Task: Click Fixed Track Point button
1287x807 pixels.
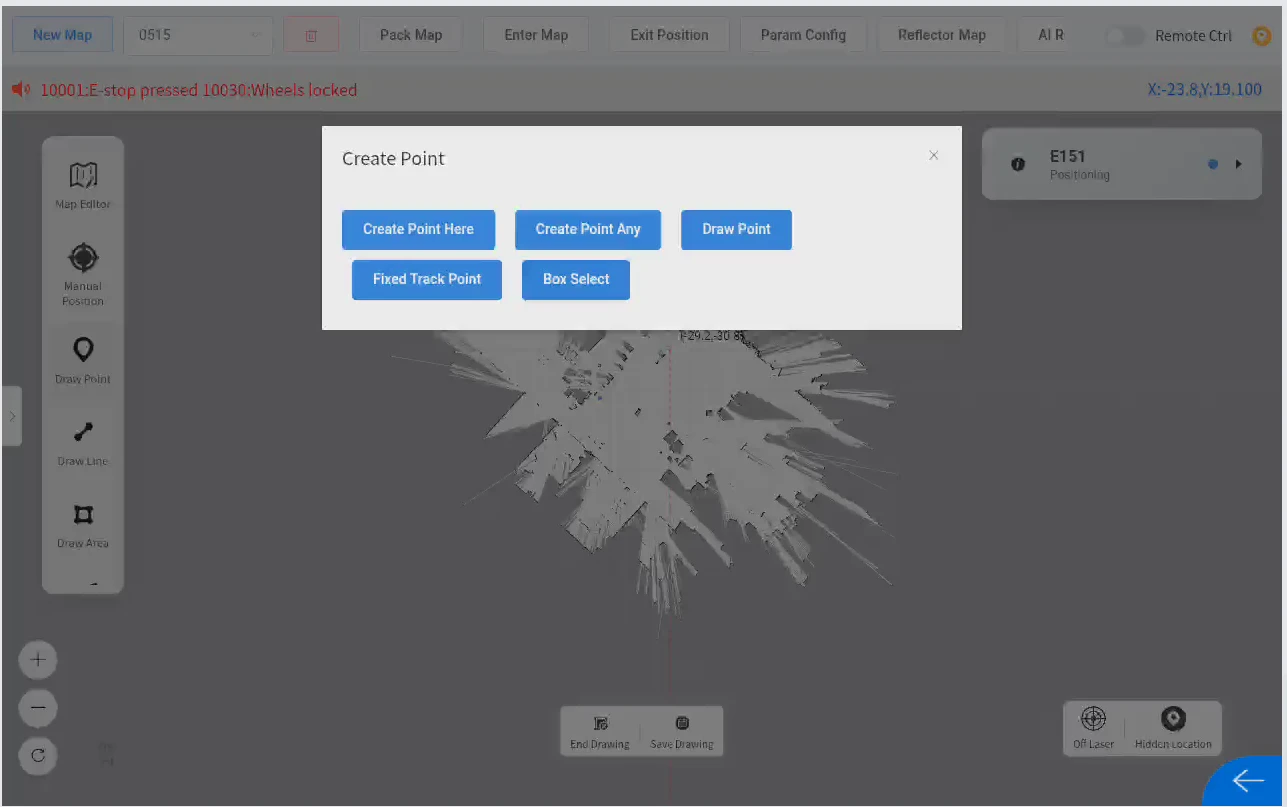Action: pos(427,279)
